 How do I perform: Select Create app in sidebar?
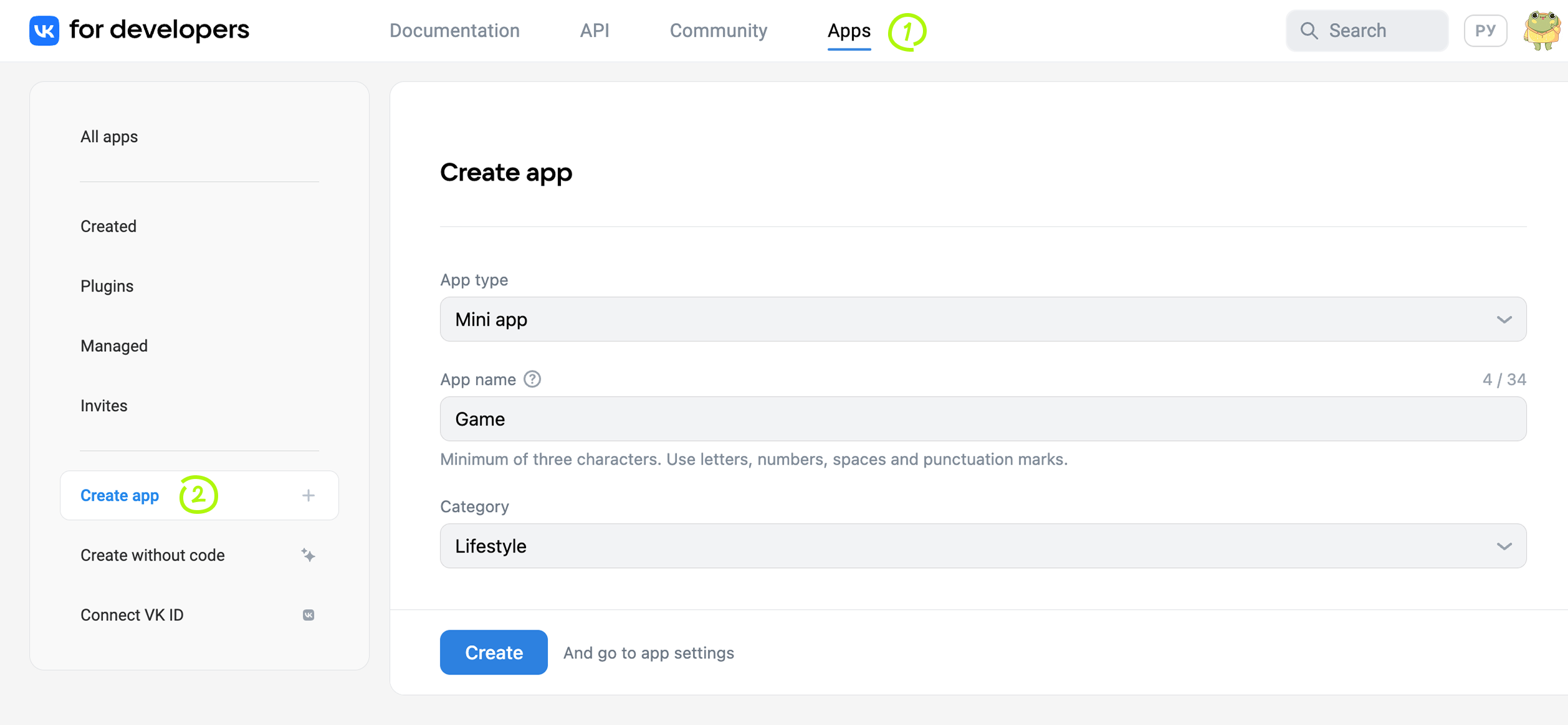point(199,495)
